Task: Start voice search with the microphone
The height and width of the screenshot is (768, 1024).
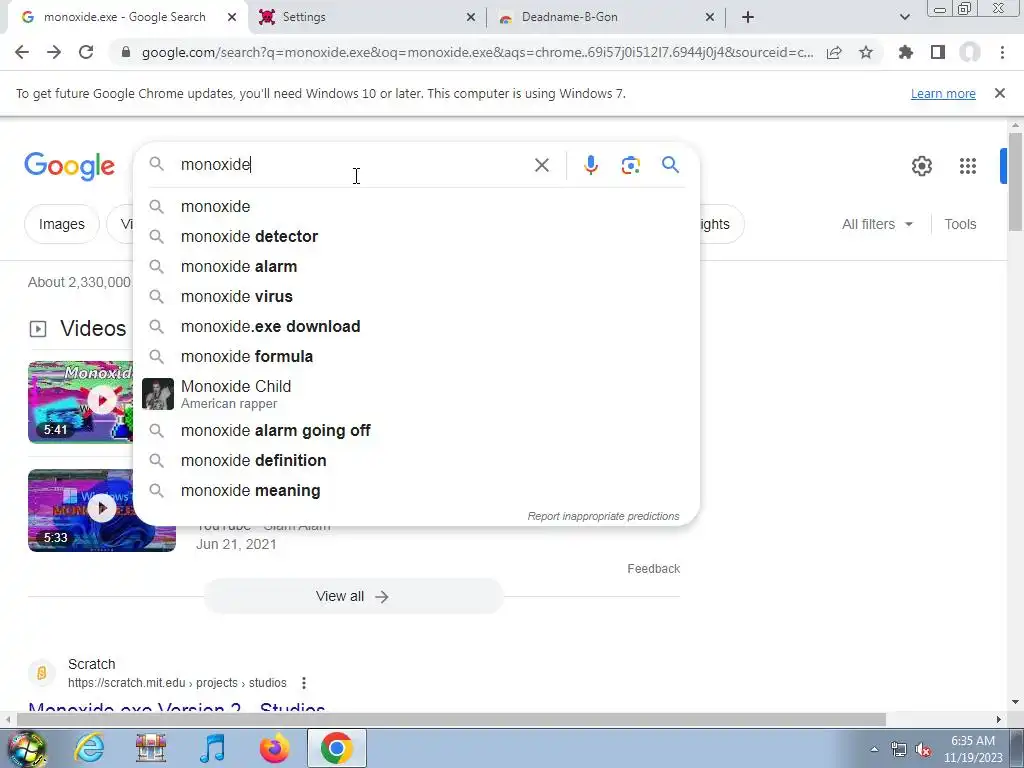Action: point(590,165)
